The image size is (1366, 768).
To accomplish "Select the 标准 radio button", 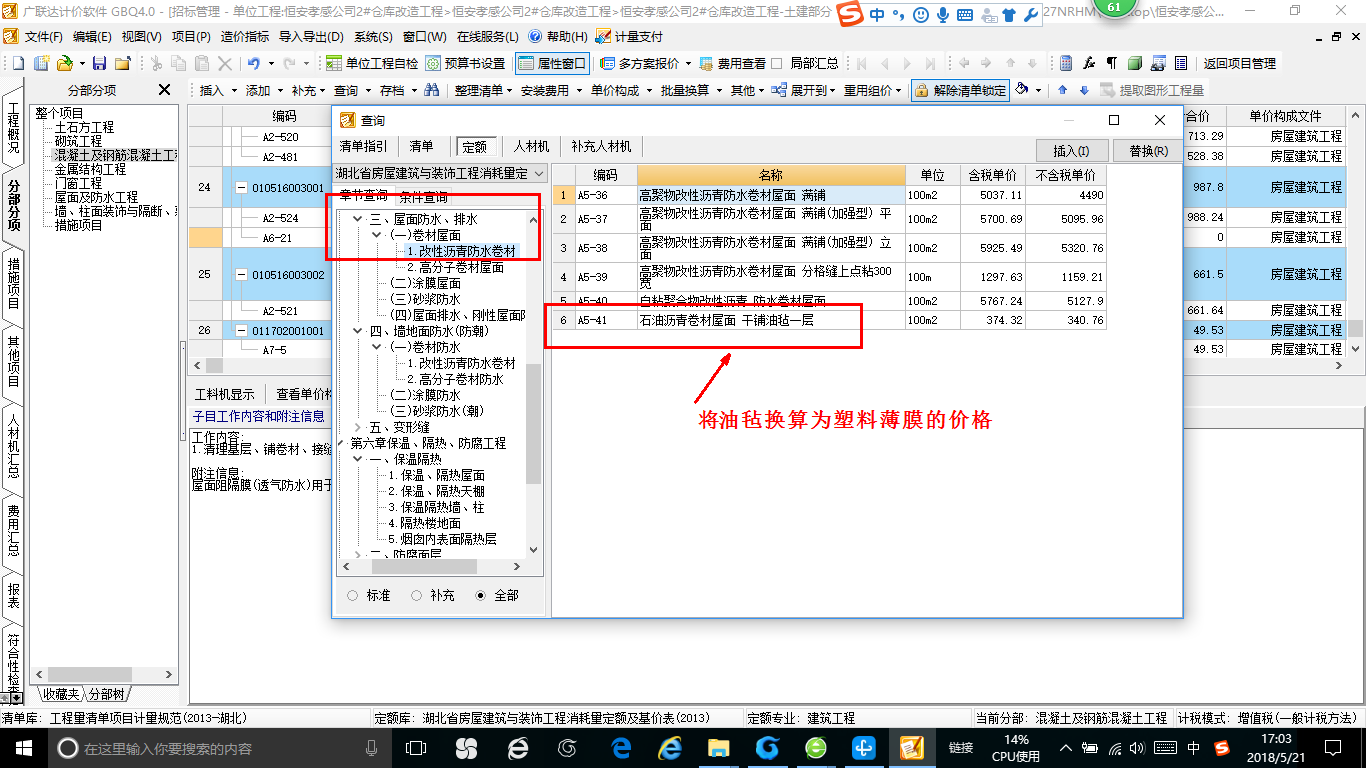I will 352,595.
